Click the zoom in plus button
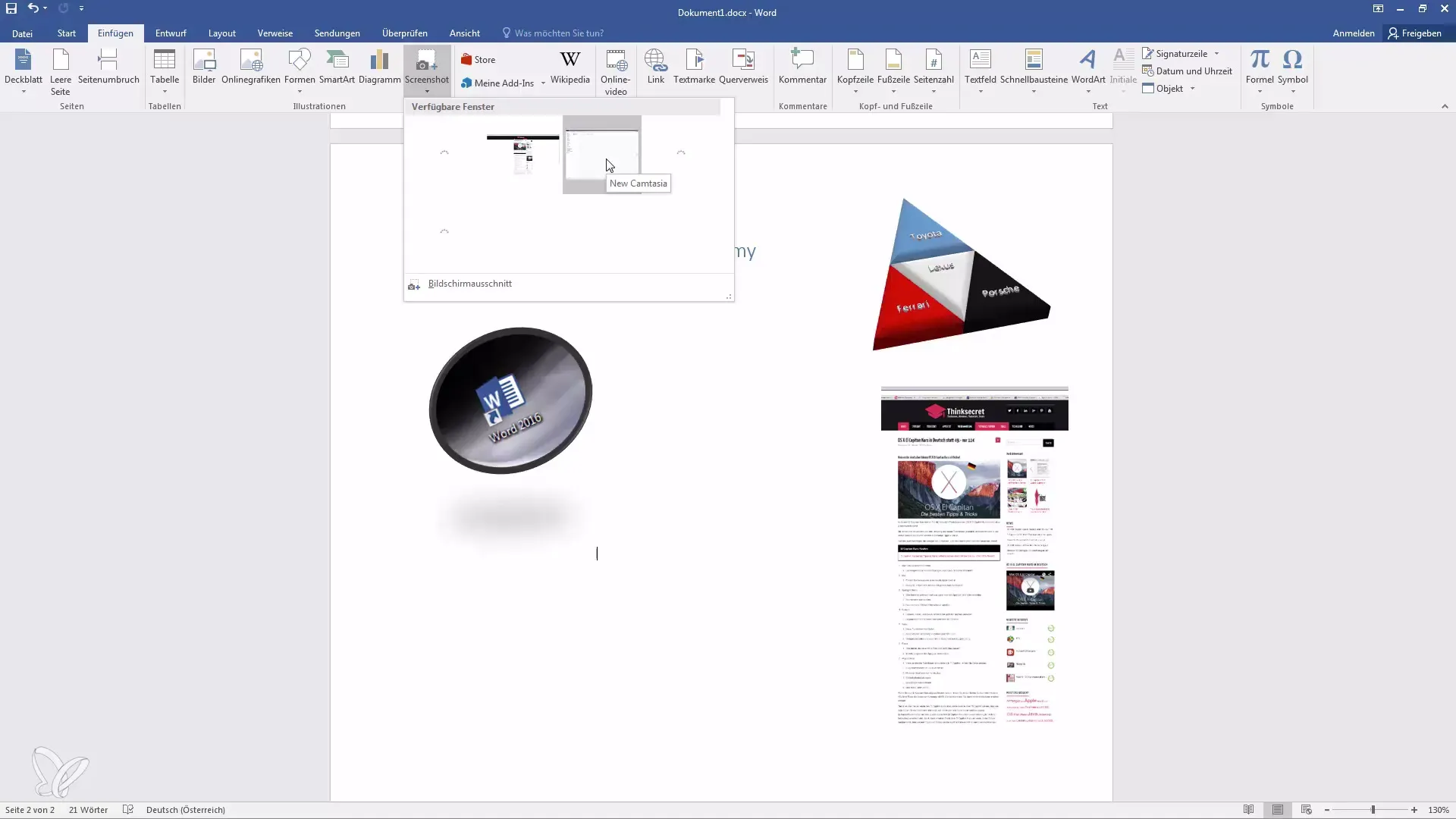The image size is (1456, 819). (1414, 810)
